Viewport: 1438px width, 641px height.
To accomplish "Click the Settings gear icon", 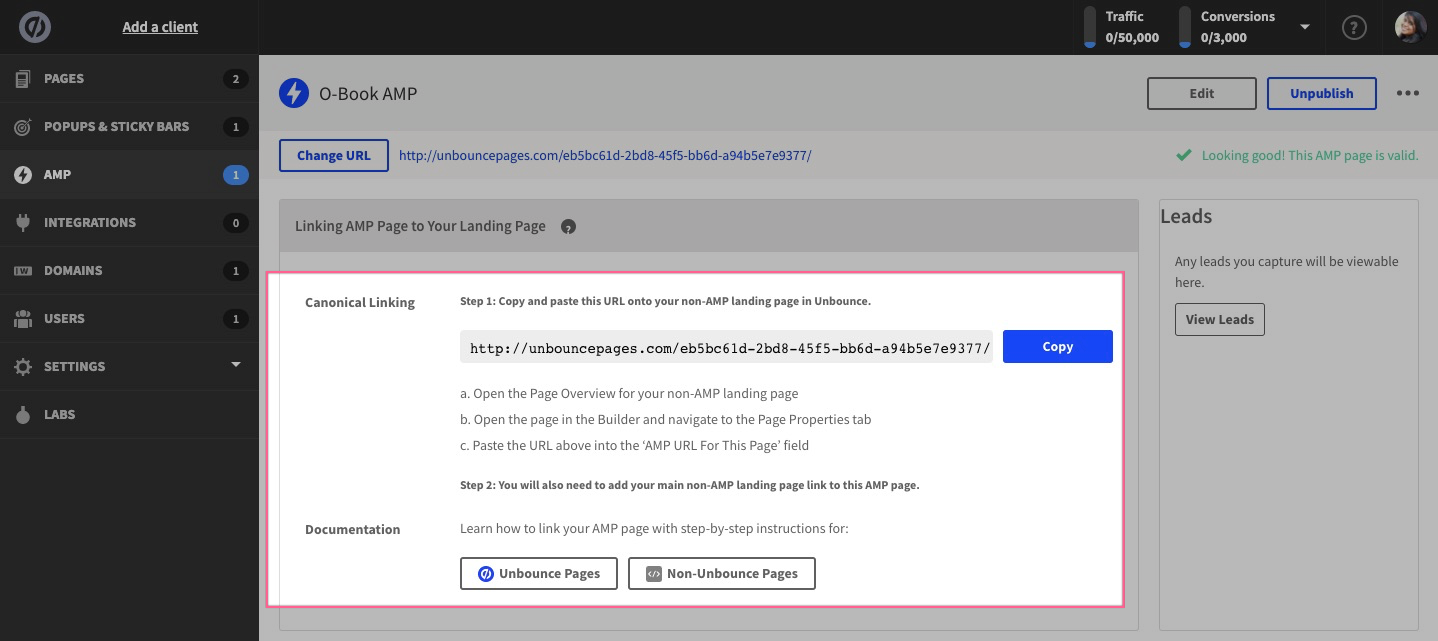I will (23, 367).
